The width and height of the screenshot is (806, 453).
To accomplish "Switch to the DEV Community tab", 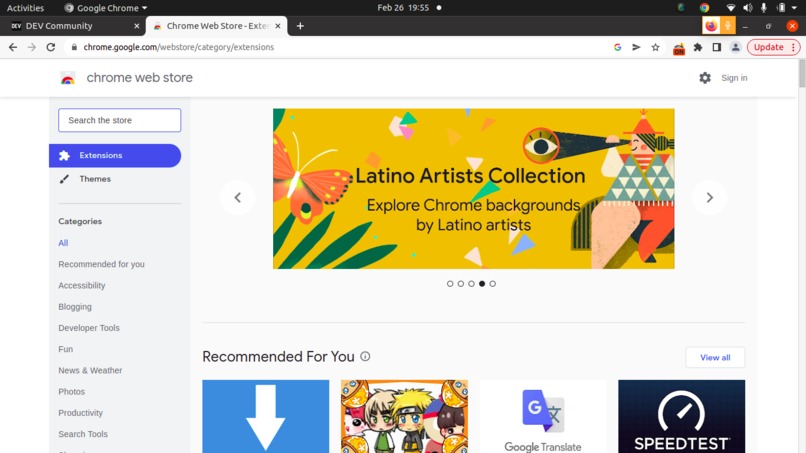I will [x=73, y=26].
